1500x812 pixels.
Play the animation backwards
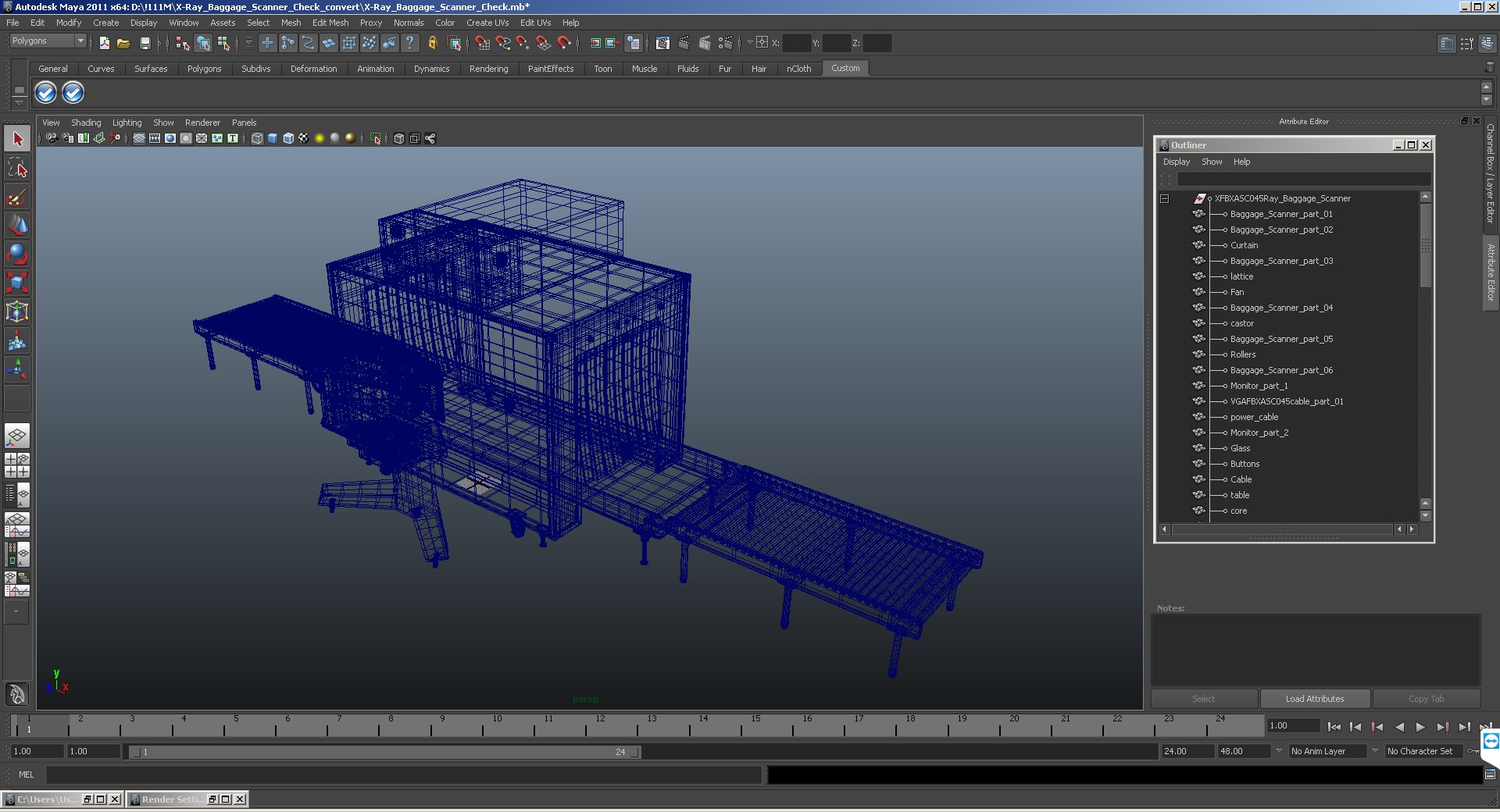pyautogui.click(x=1398, y=726)
